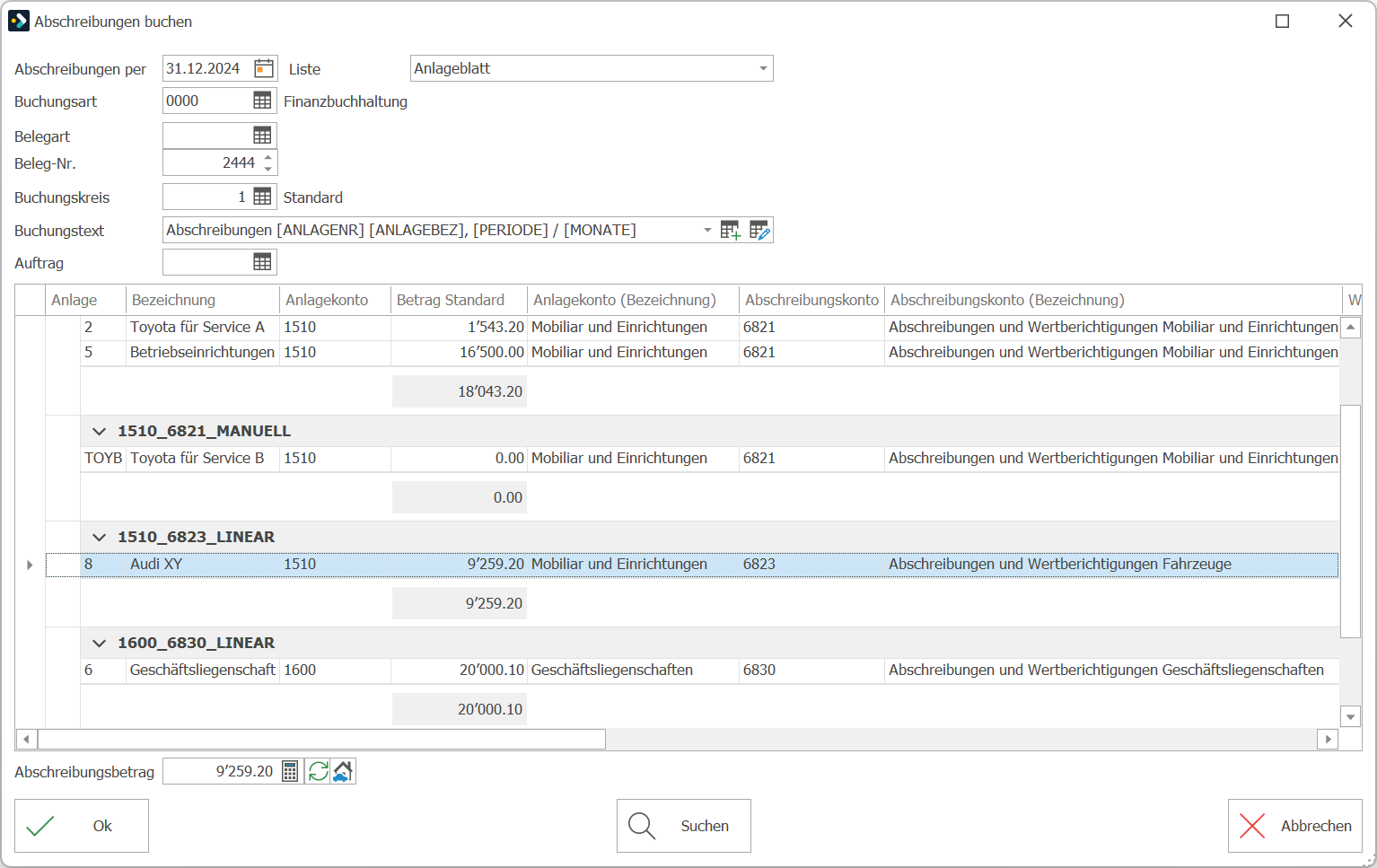Collapse group 1510_6823_LINEAR

100,538
